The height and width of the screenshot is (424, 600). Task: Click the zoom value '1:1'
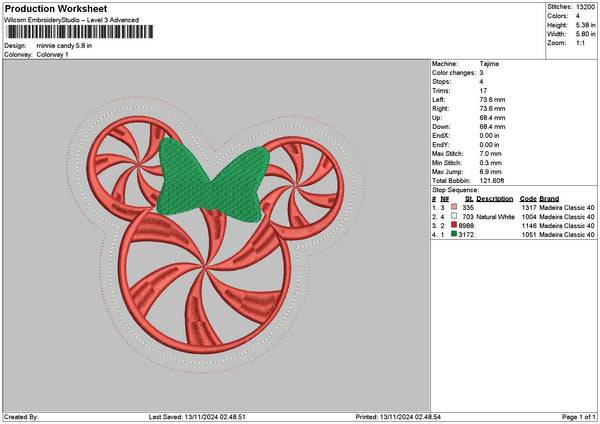pos(580,43)
